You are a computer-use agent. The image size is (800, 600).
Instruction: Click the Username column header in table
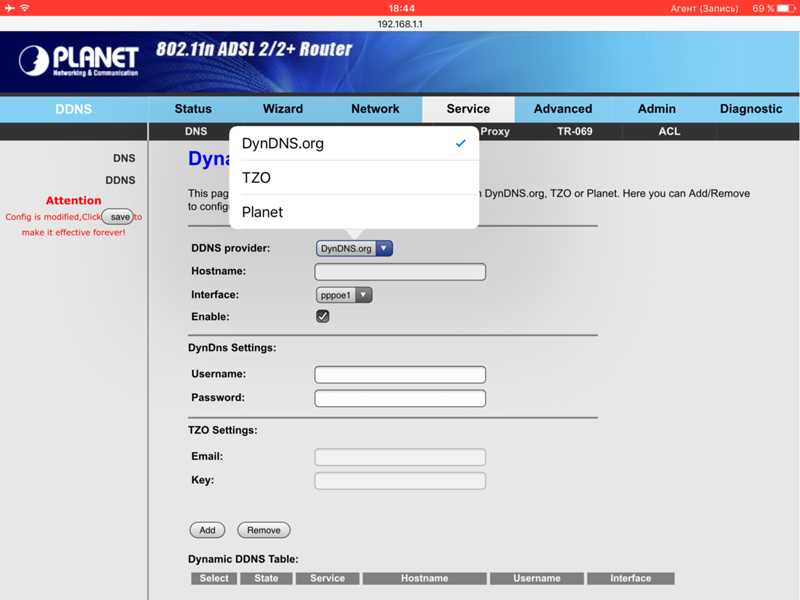coord(537,578)
